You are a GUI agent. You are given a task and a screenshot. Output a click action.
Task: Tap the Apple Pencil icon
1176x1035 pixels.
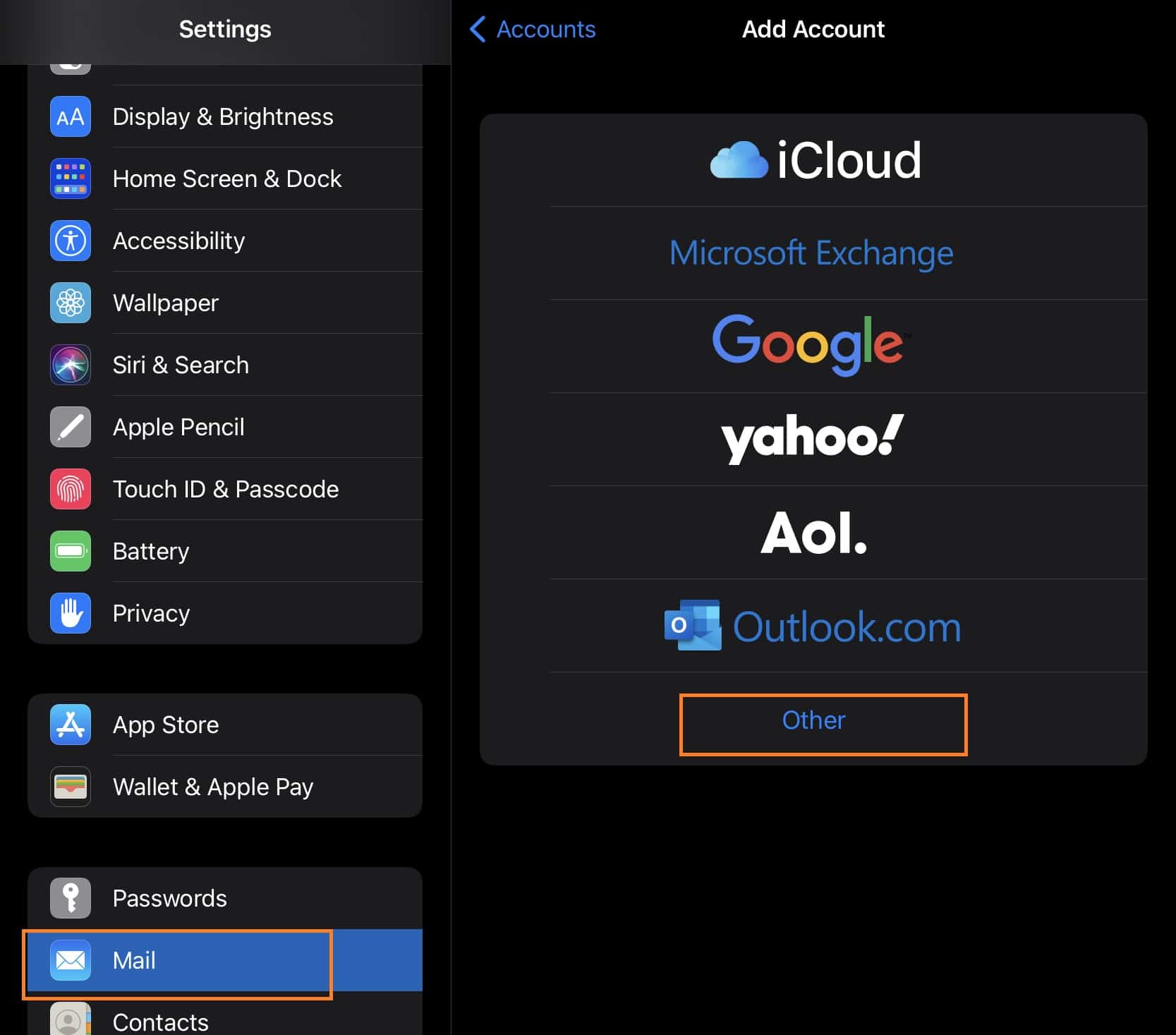tap(71, 427)
